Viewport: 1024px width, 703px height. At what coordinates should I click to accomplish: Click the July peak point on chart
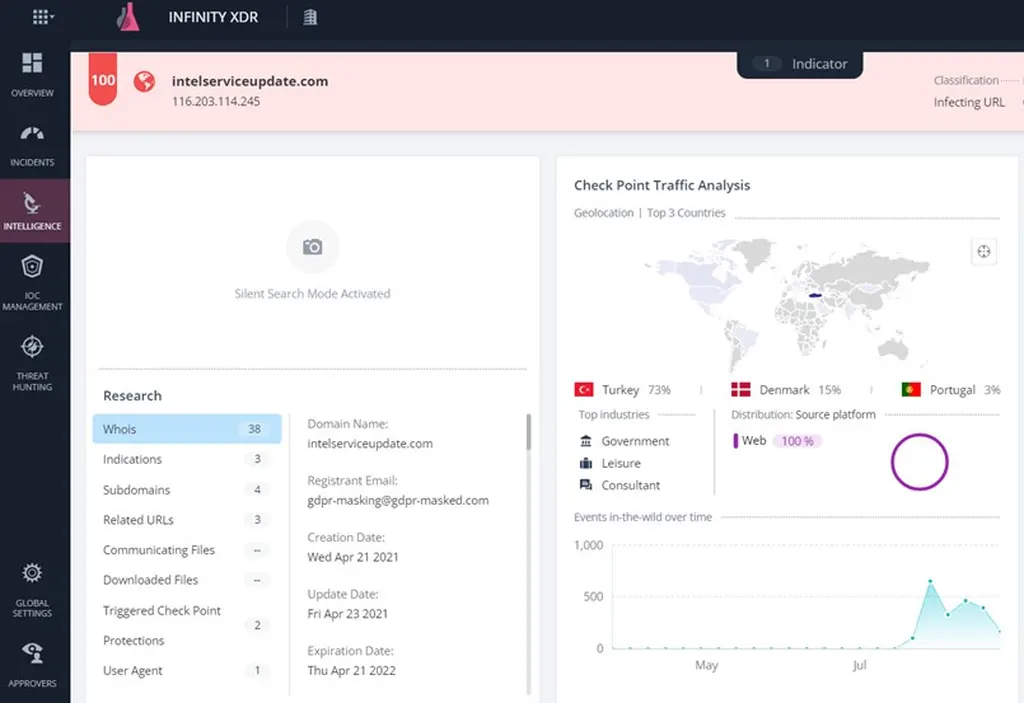coord(930,581)
